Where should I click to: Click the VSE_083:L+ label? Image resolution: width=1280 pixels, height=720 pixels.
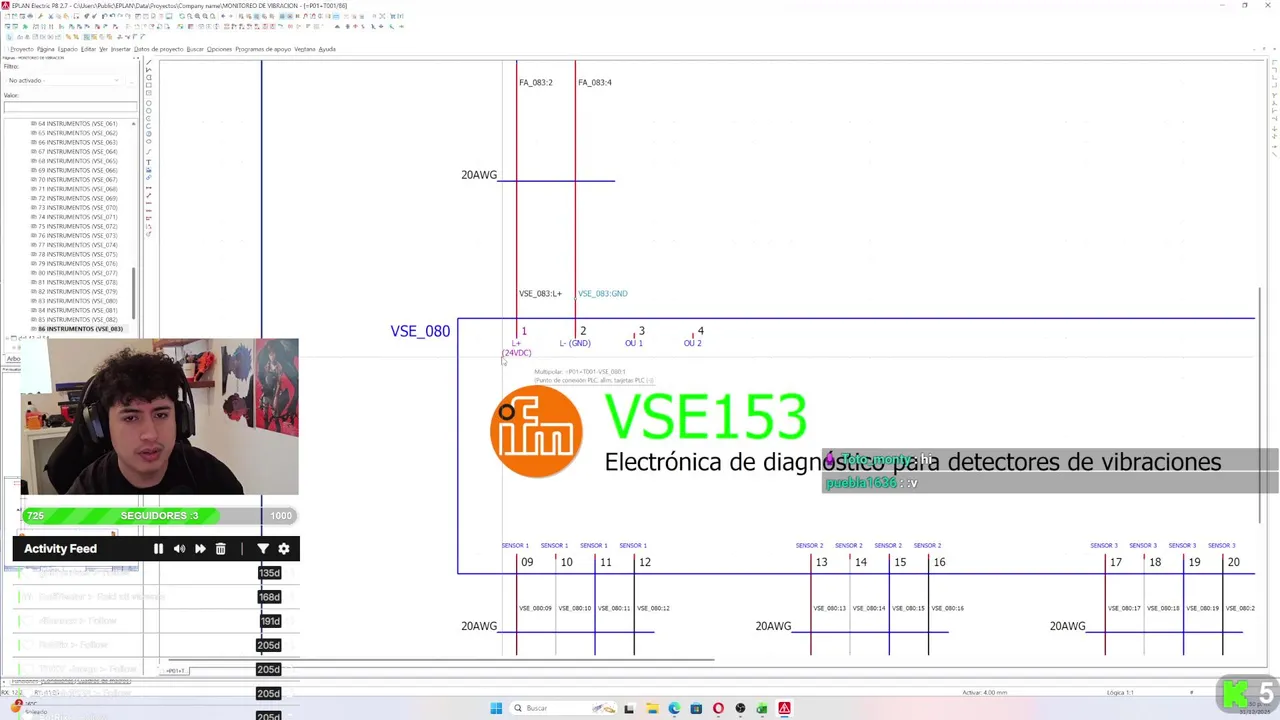pyautogui.click(x=540, y=293)
